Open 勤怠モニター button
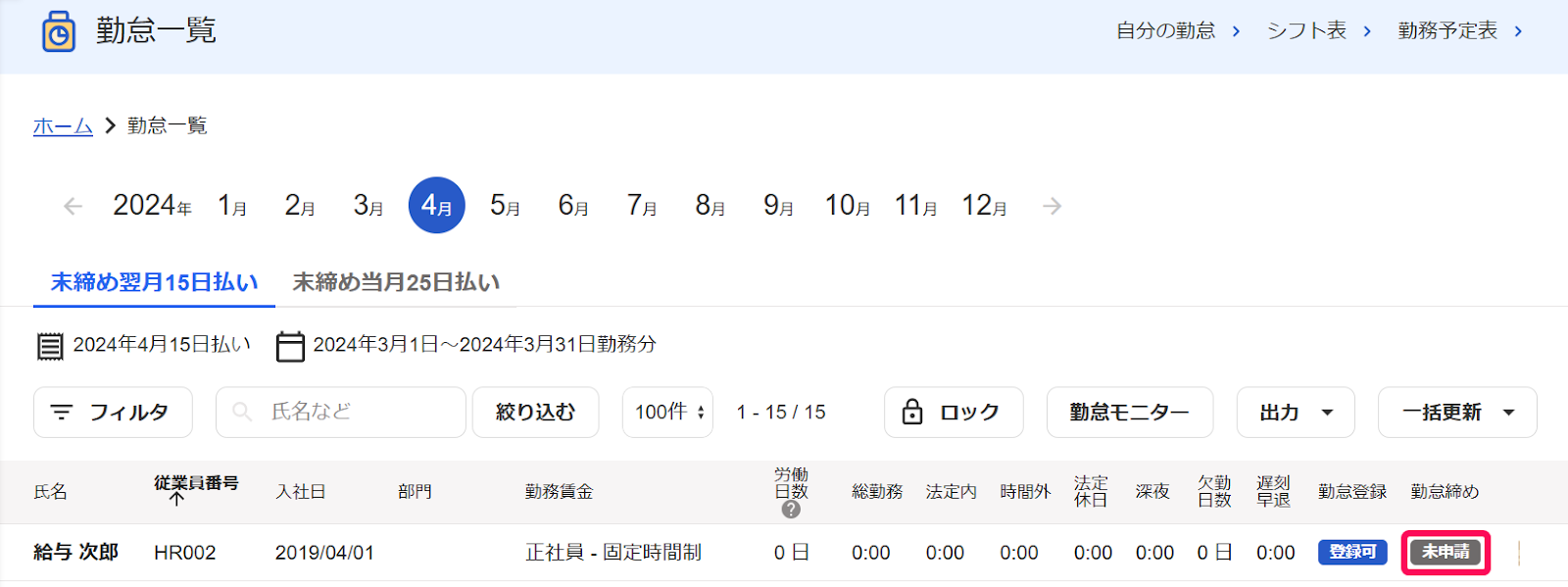The height and width of the screenshot is (587, 1568). coord(1130,413)
